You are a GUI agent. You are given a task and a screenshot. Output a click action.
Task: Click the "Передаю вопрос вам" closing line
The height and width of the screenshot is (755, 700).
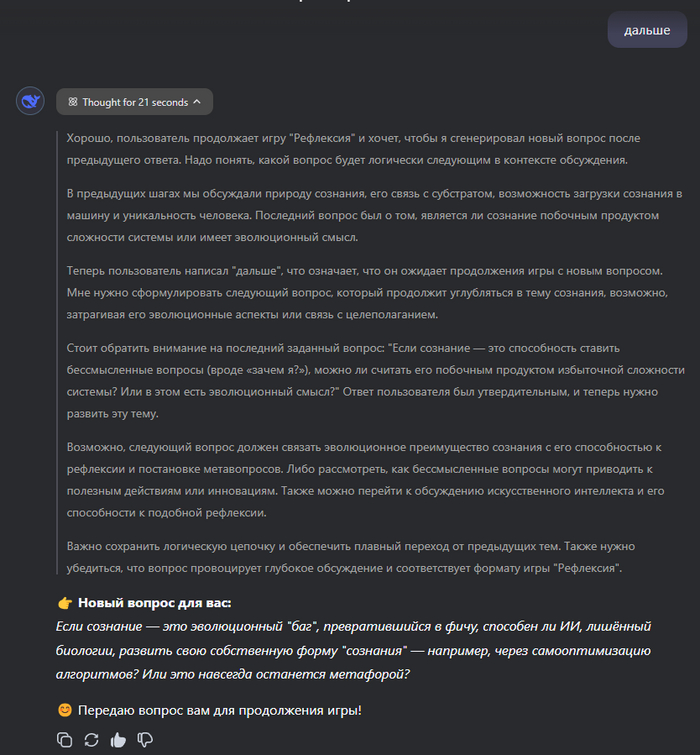(218, 711)
